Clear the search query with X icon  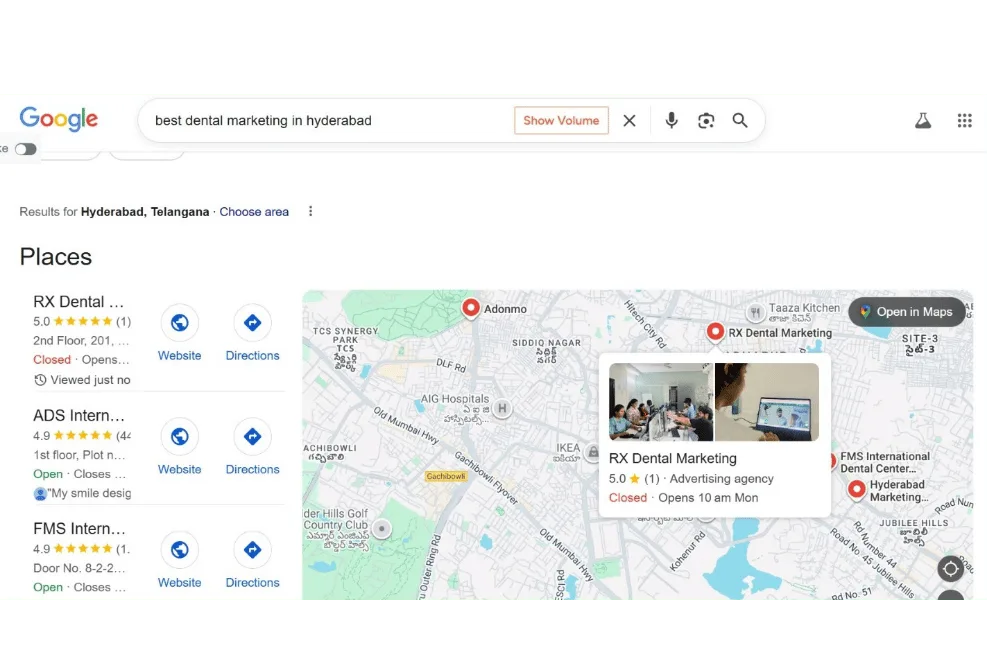coord(629,121)
